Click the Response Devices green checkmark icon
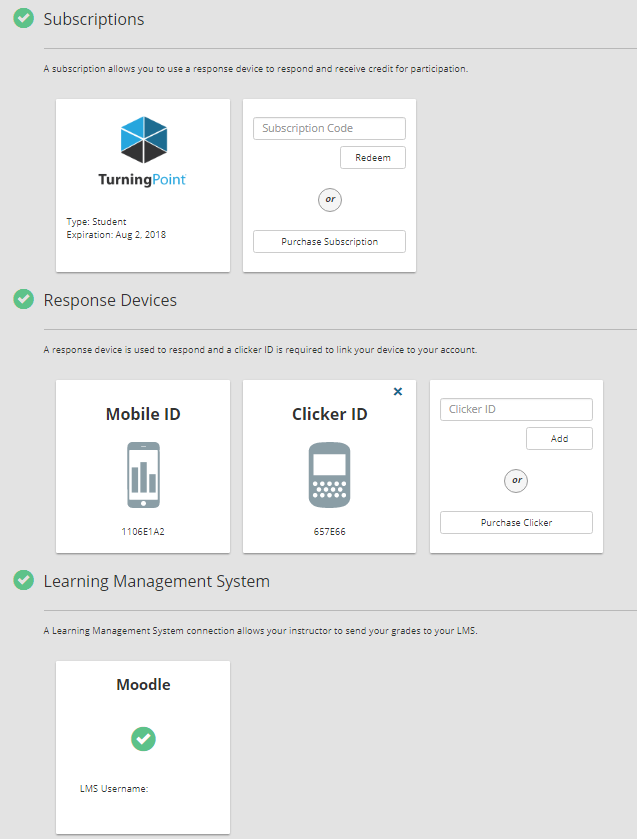The width and height of the screenshot is (637, 839). click(24, 299)
